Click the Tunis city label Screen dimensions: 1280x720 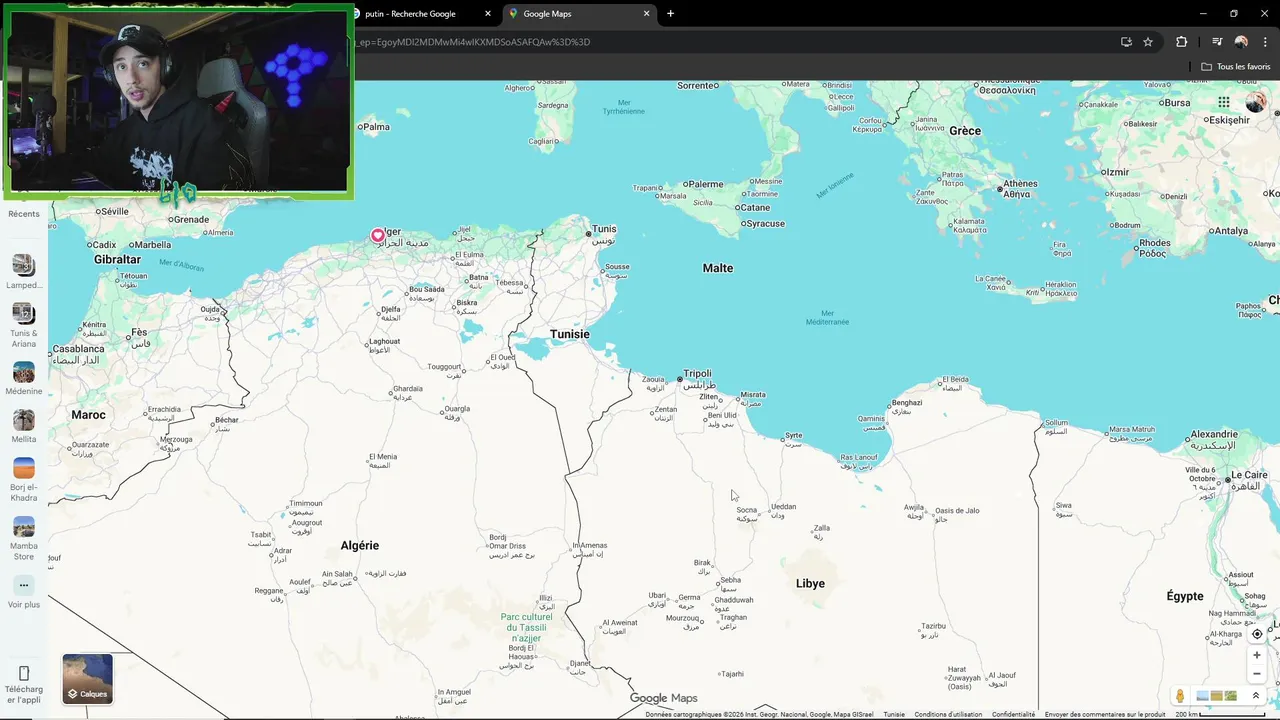pos(603,229)
